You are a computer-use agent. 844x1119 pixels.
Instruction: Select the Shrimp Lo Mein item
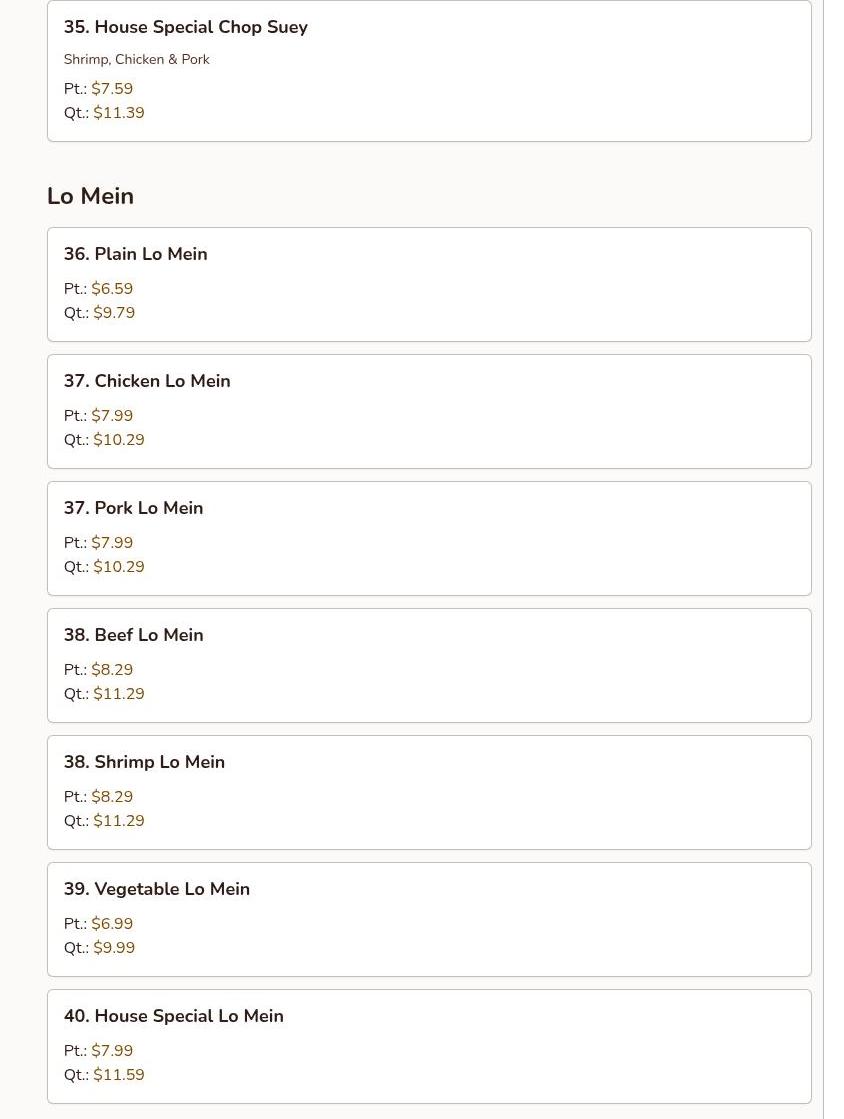428,792
